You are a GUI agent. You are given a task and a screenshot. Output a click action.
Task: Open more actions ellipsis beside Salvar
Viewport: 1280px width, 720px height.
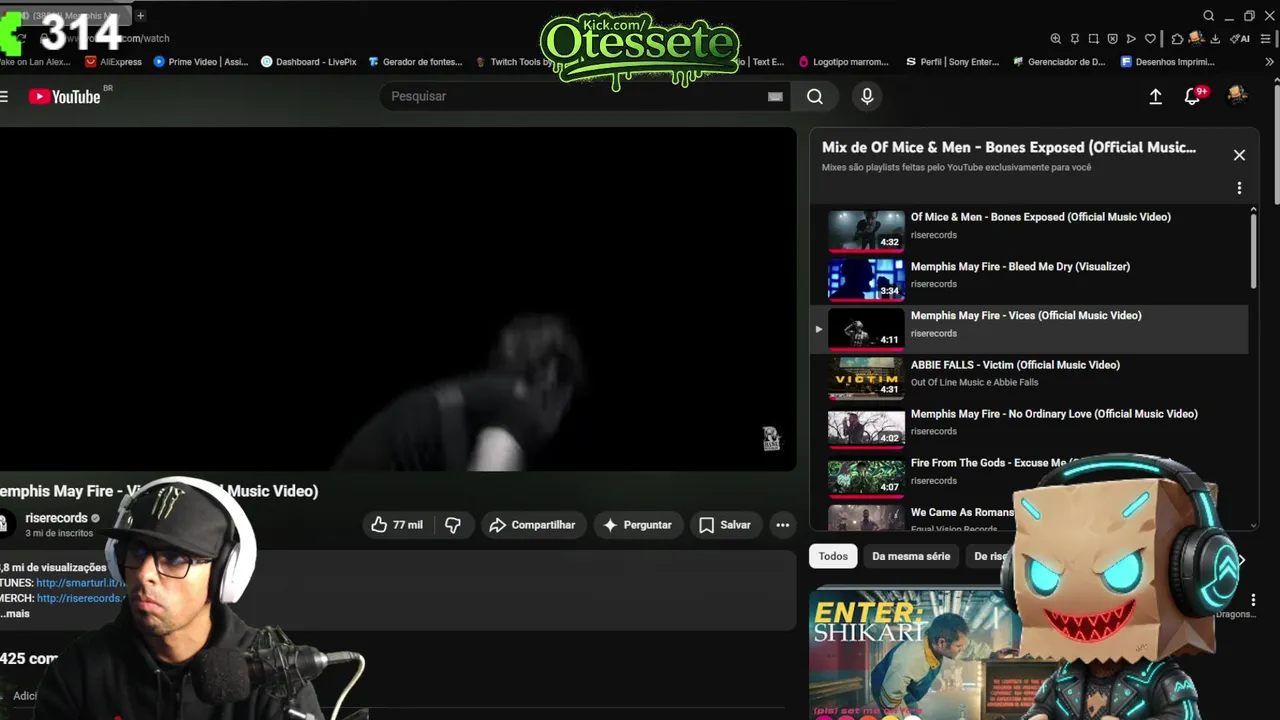[x=783, y=525]
